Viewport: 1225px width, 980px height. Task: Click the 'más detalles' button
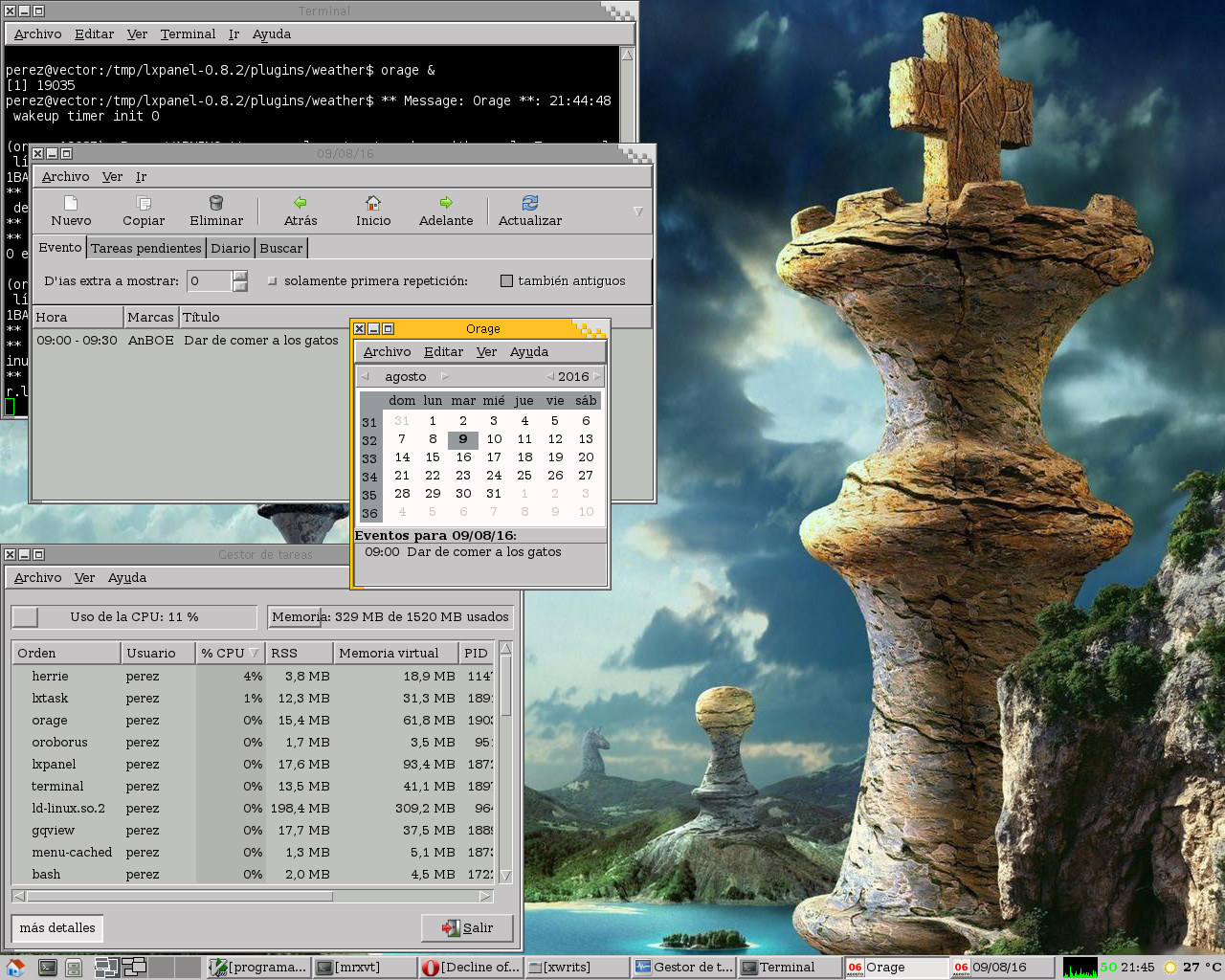point(57,927)
